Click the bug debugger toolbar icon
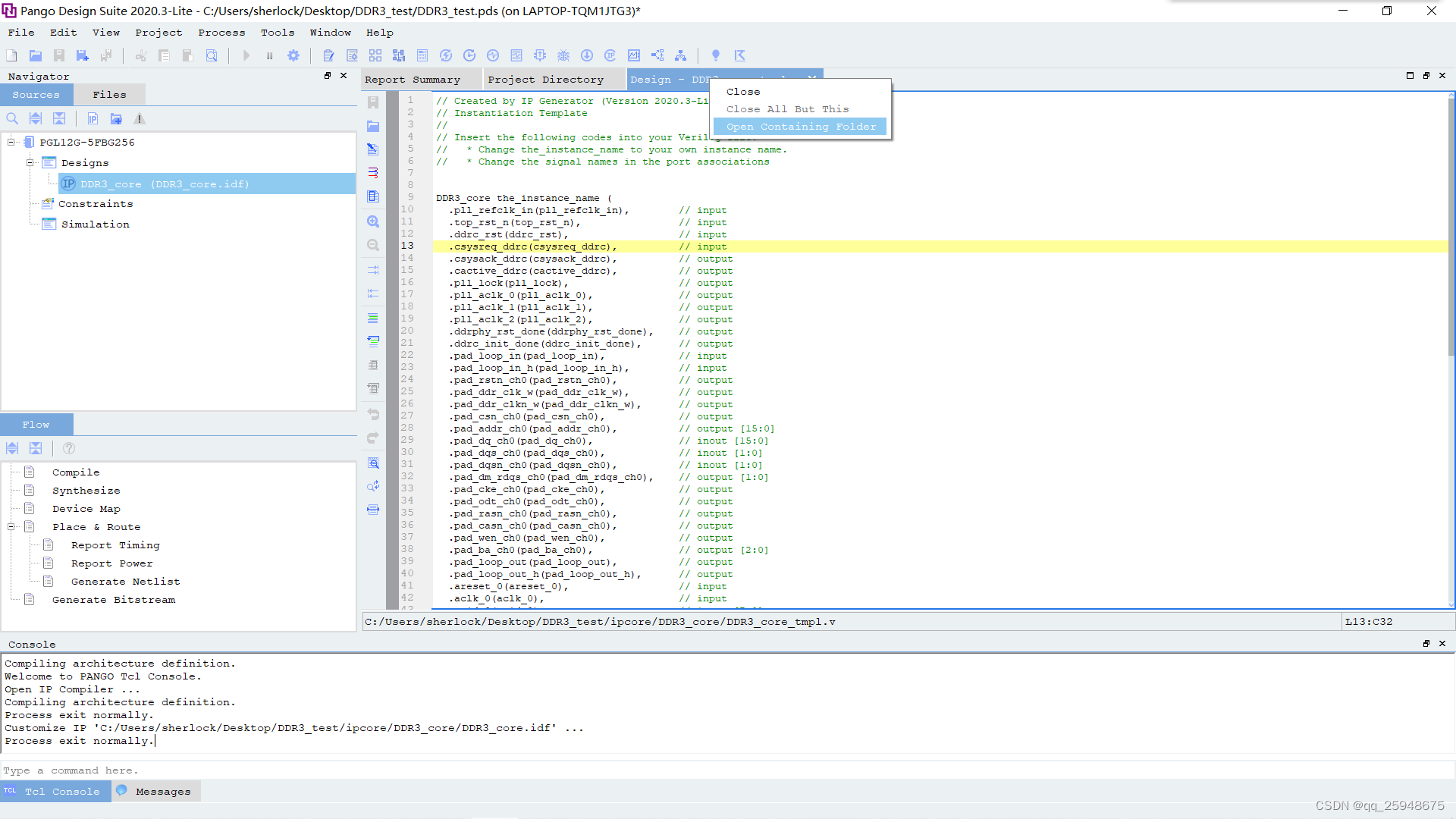Image resolution: width=1456 pixels, height=819 pixels. [563, 55]
